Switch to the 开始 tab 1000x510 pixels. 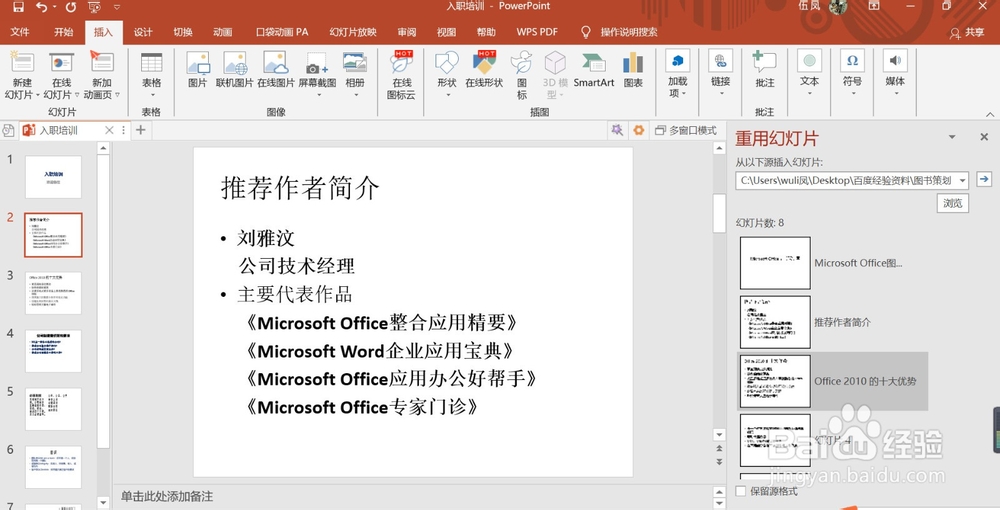pyautogui.click(x=63, y=32)
